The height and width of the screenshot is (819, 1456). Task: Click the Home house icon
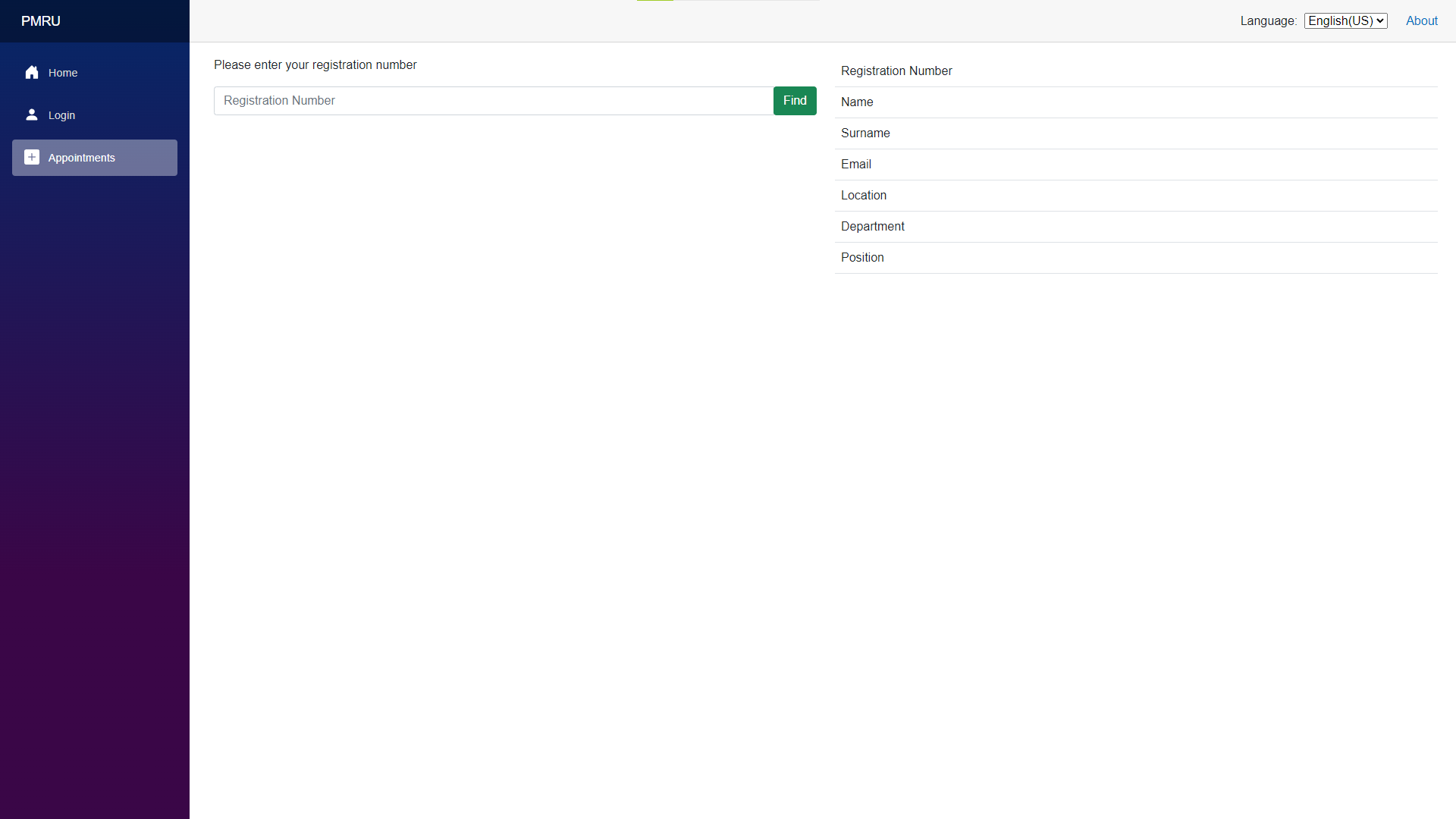[32, 73]
